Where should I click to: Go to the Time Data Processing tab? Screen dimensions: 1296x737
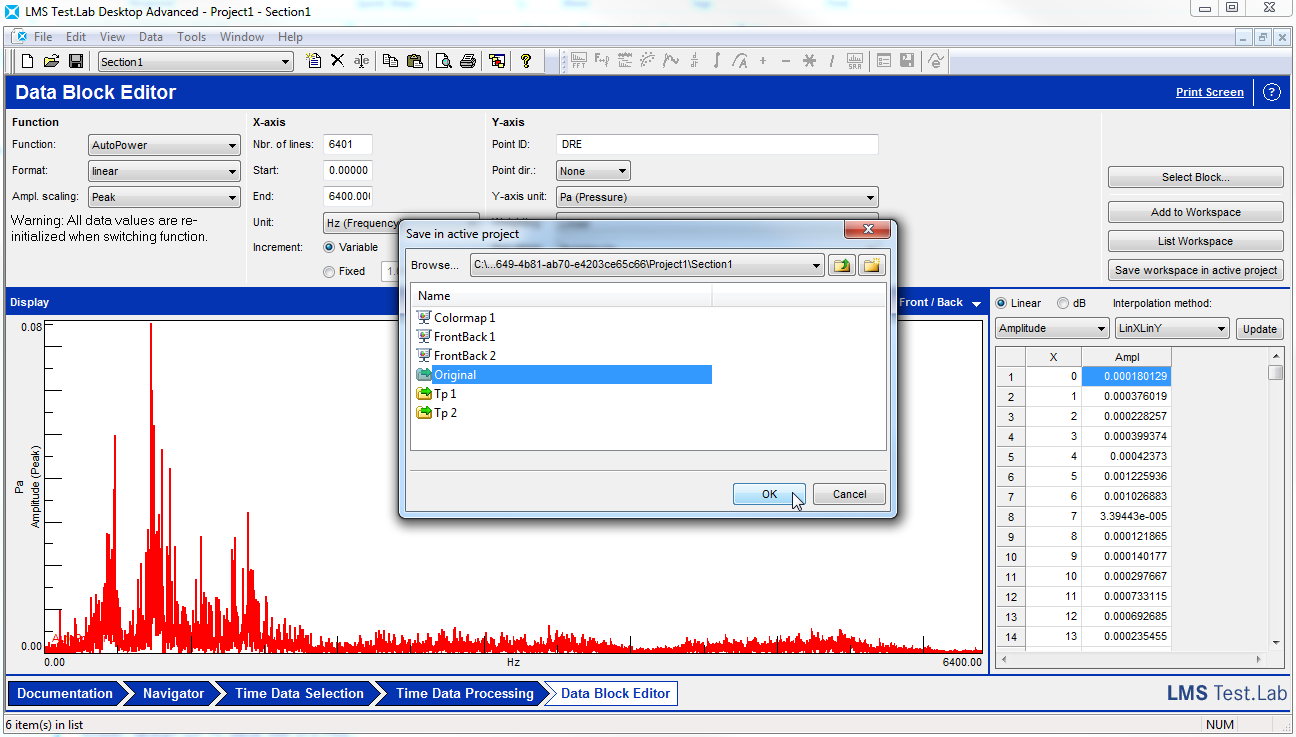464,693
